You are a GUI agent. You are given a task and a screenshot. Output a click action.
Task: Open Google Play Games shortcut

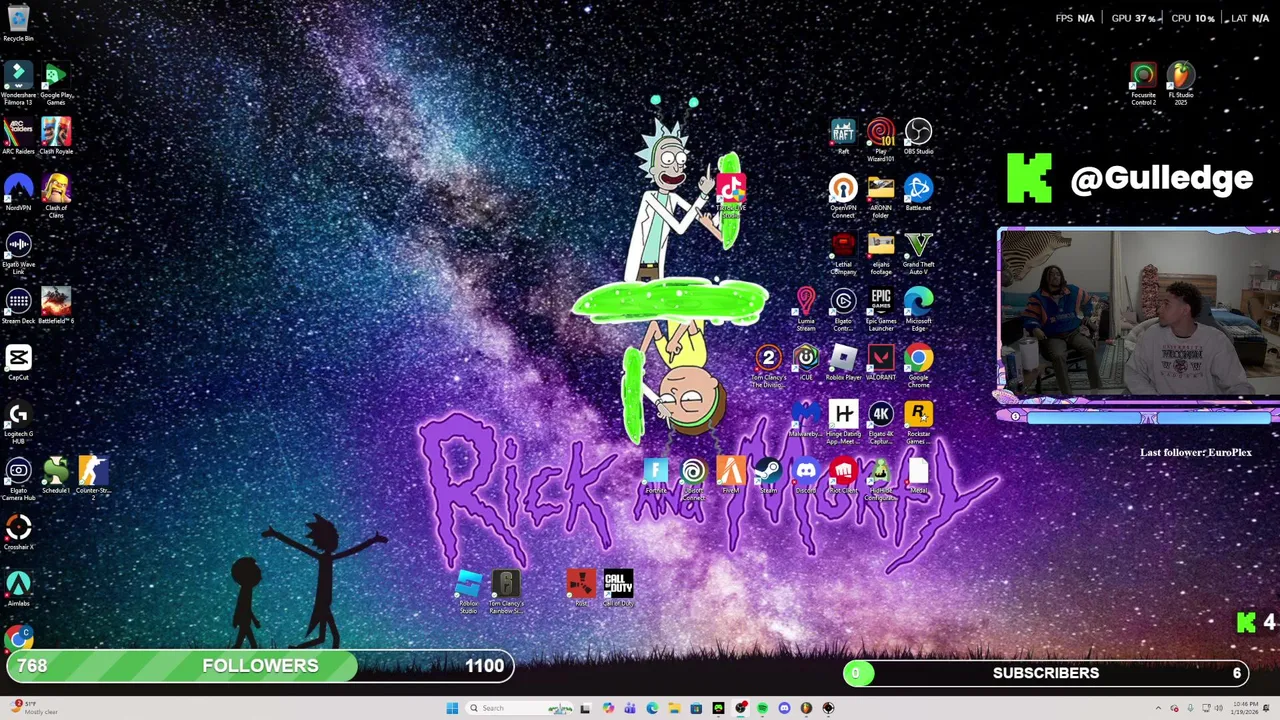tap(56, 85)
